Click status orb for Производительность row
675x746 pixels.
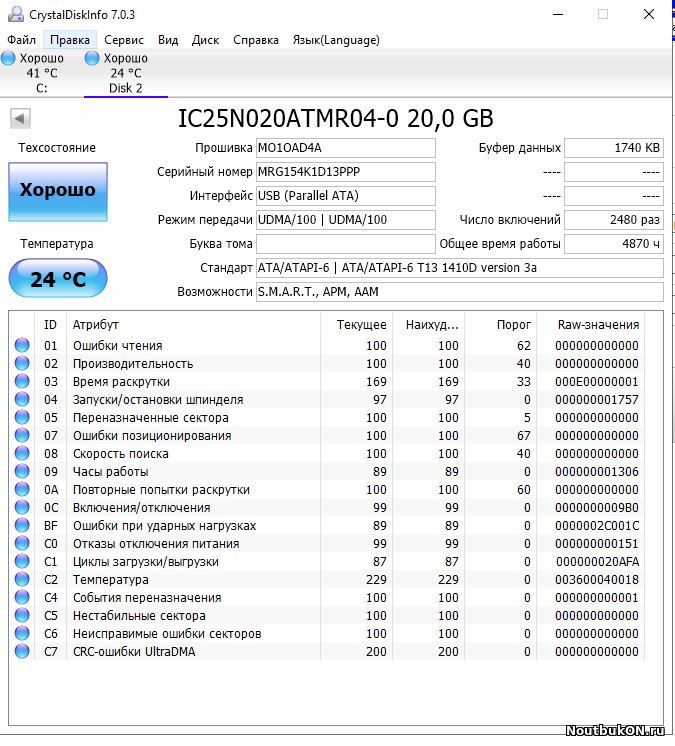(22, 363)
